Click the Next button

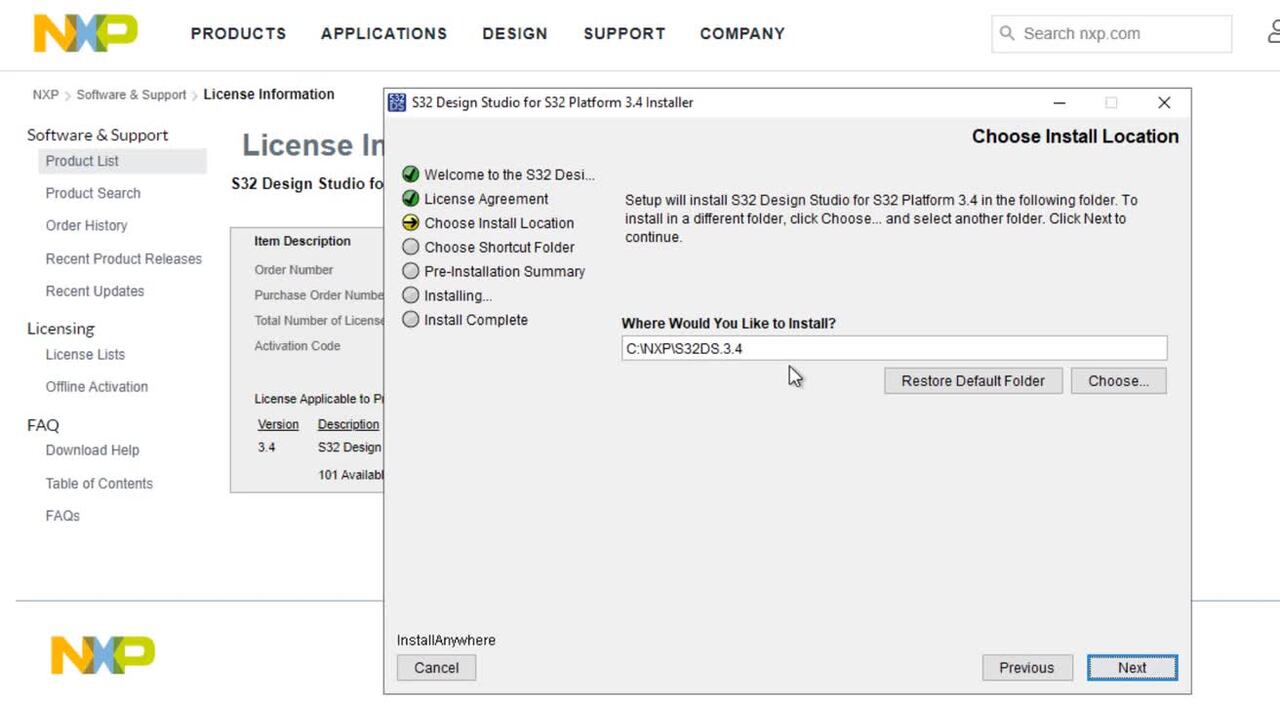coord(1132,667)
